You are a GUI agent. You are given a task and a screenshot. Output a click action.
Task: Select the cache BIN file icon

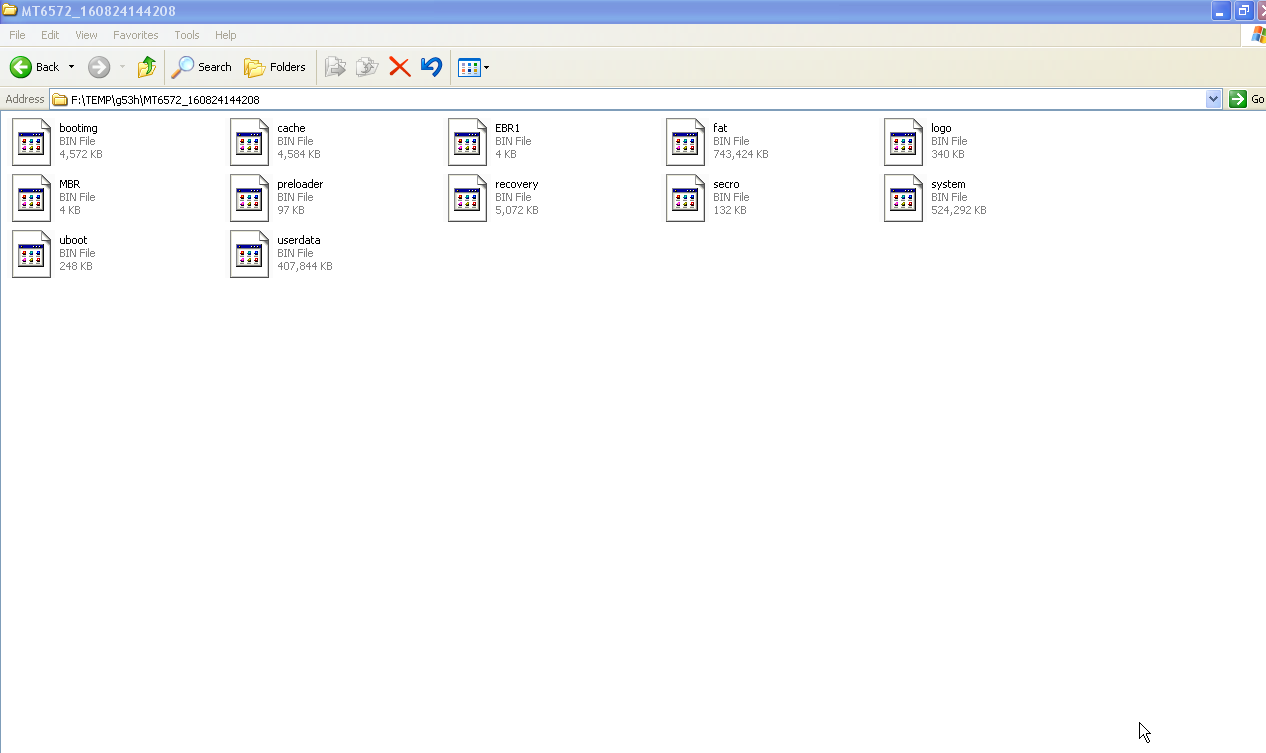[x=249, y=142]
